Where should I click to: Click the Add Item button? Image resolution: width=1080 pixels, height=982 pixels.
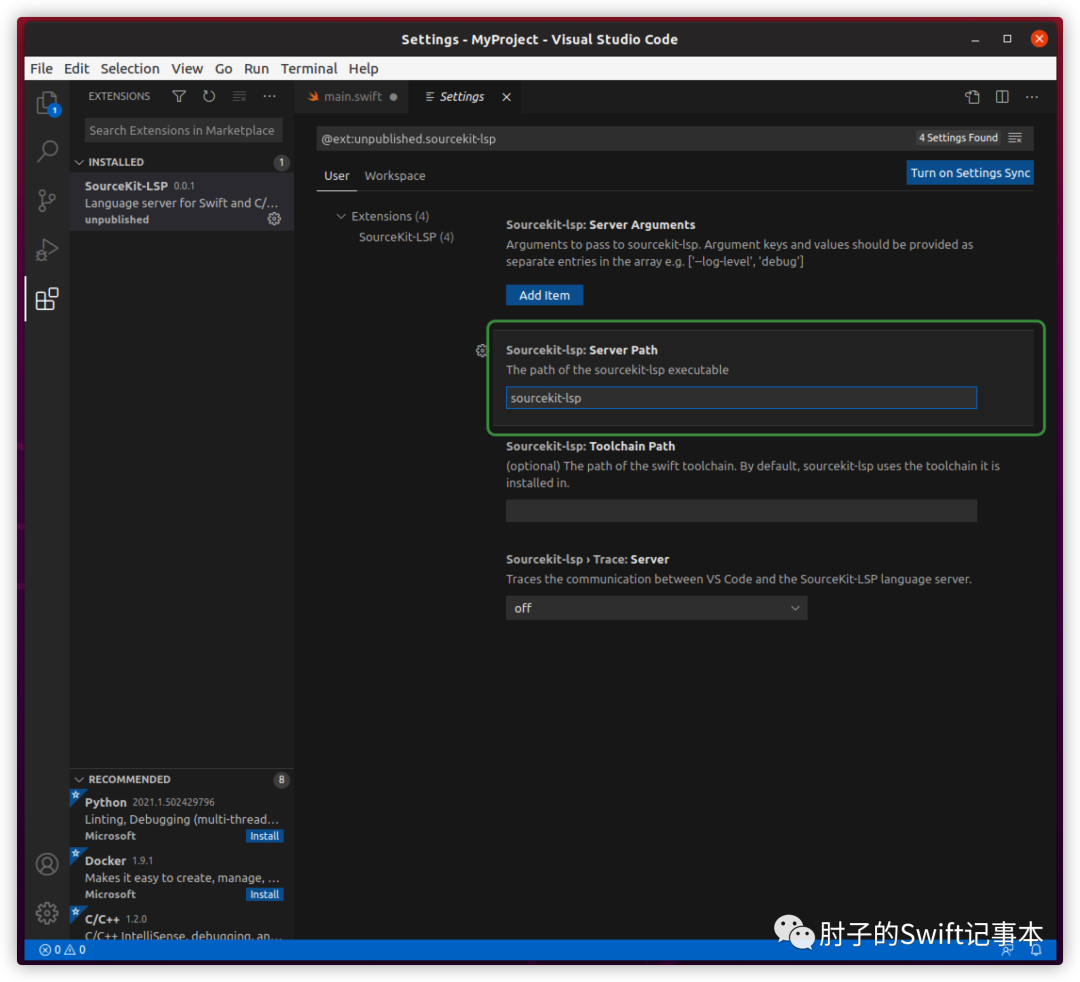pyautogui.click(x=544, y=295)
